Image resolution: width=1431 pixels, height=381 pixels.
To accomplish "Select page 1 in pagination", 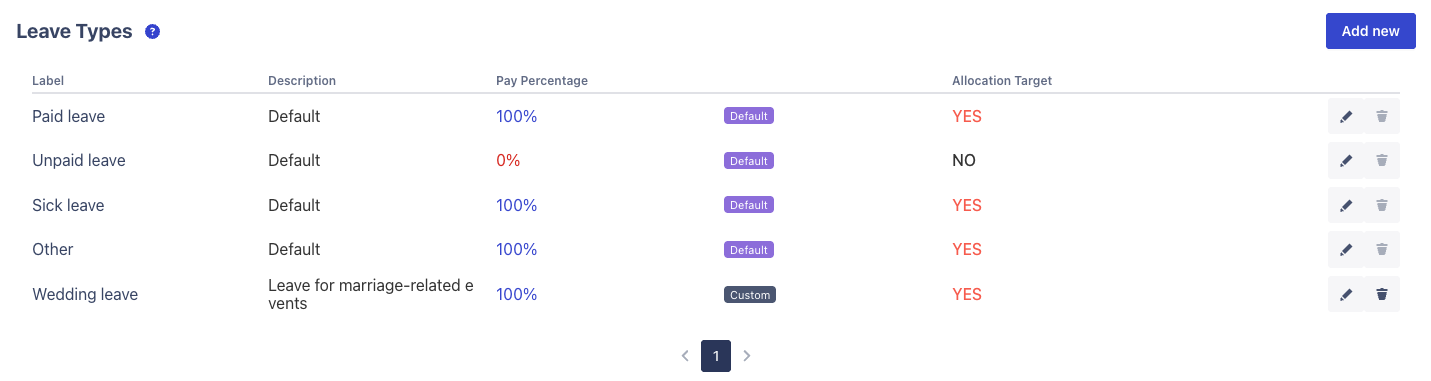I will click(716, 355).
